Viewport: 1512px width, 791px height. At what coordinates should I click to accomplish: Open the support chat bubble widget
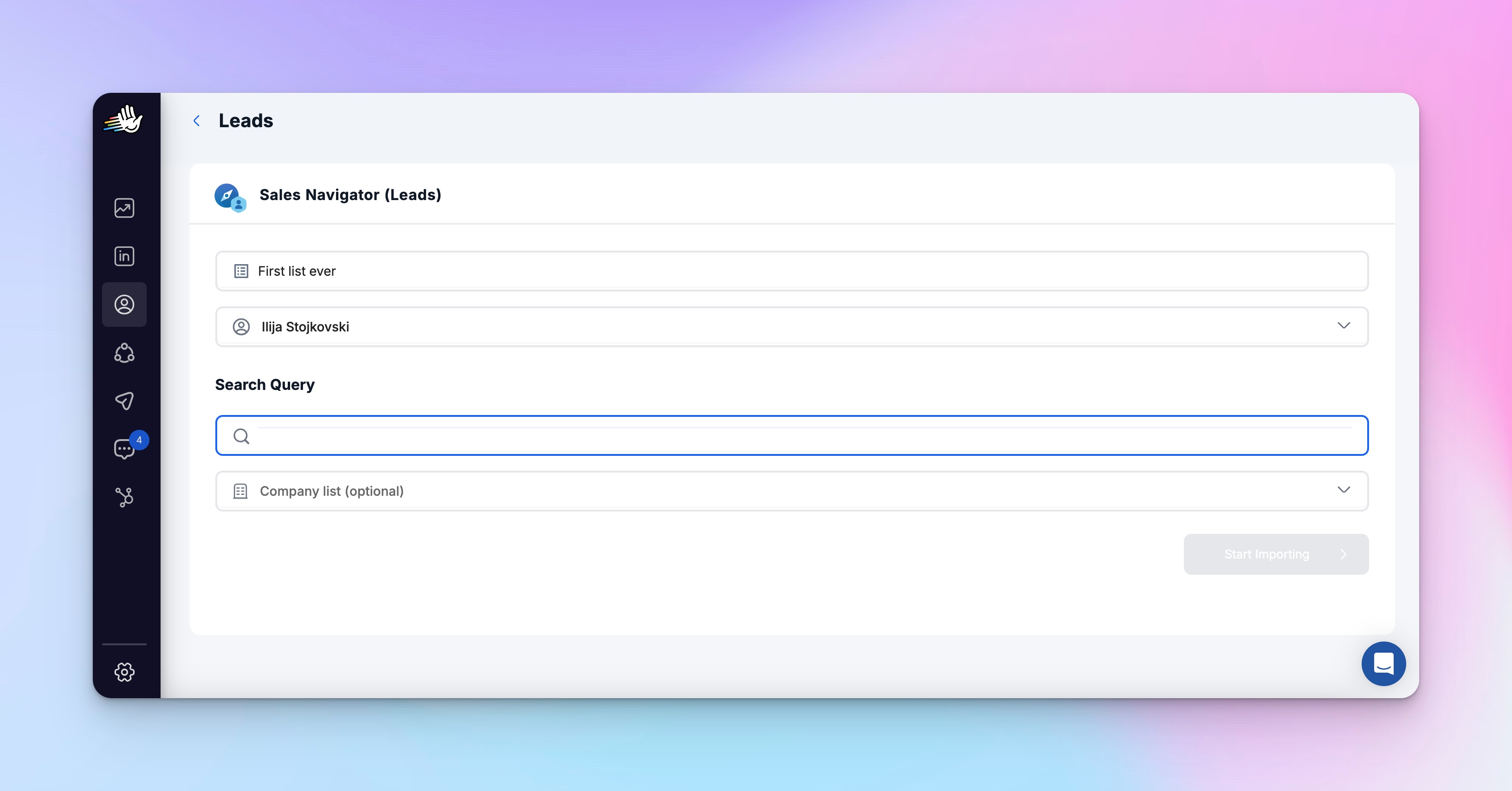1383,663
